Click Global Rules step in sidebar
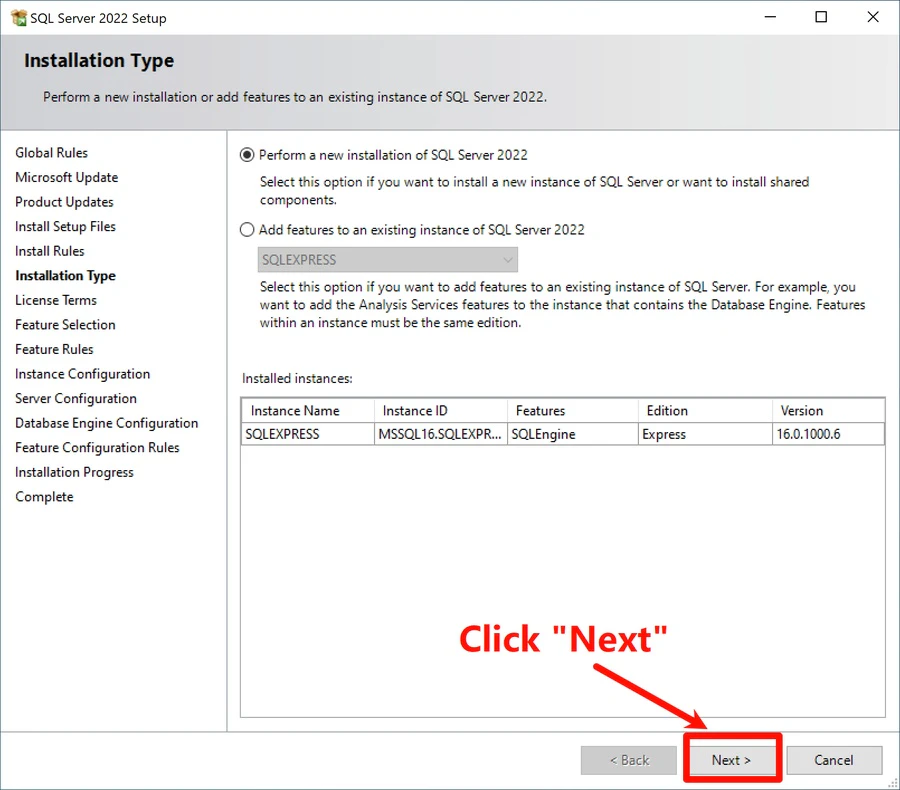This screenshot has width=900, height=790. (x=52, y=153)
